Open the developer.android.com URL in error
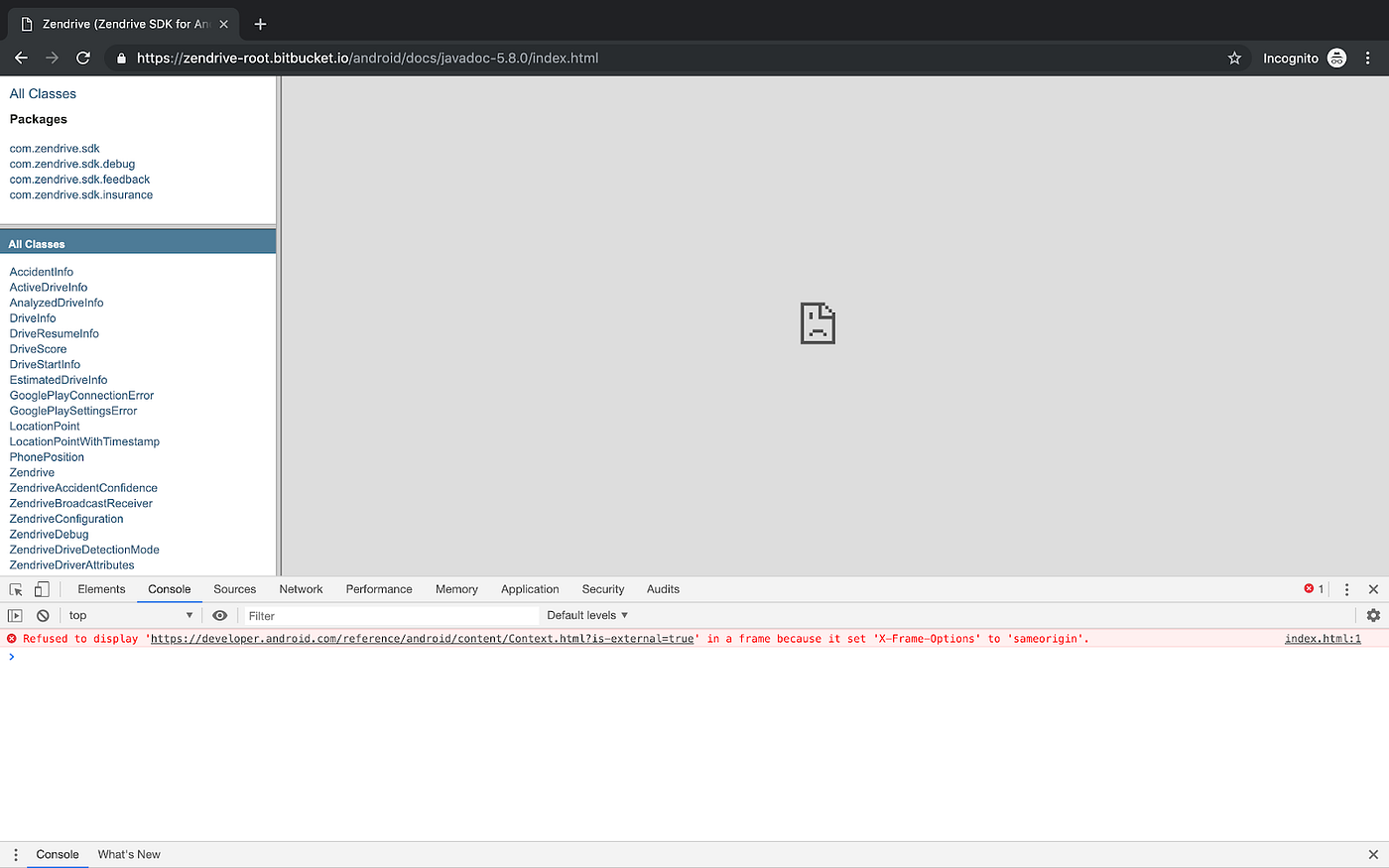This screenshot has height=868, width=1389. (x=422, y=639)
